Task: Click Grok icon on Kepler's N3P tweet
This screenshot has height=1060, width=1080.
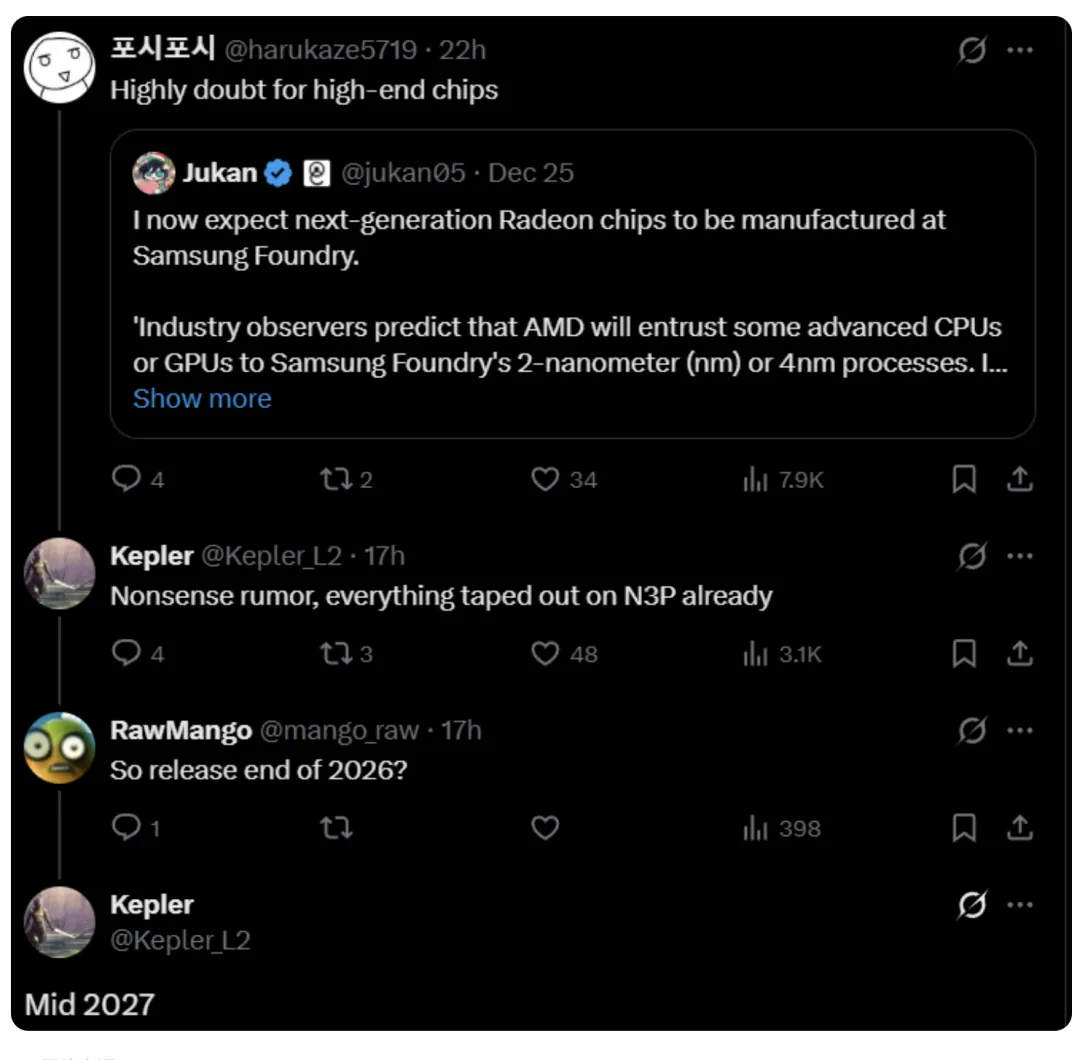Action: click(971, 557)
